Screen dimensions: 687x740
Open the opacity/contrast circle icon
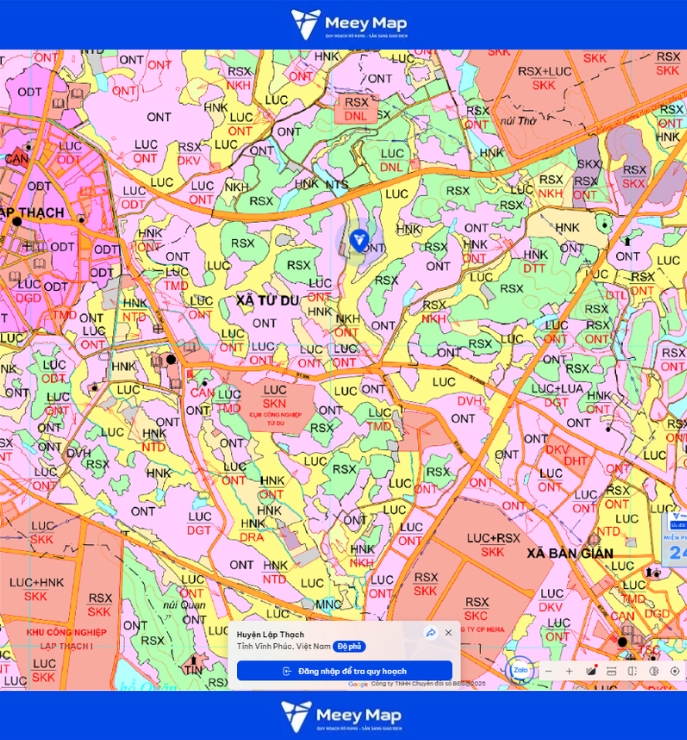click(x=653, y=671)
